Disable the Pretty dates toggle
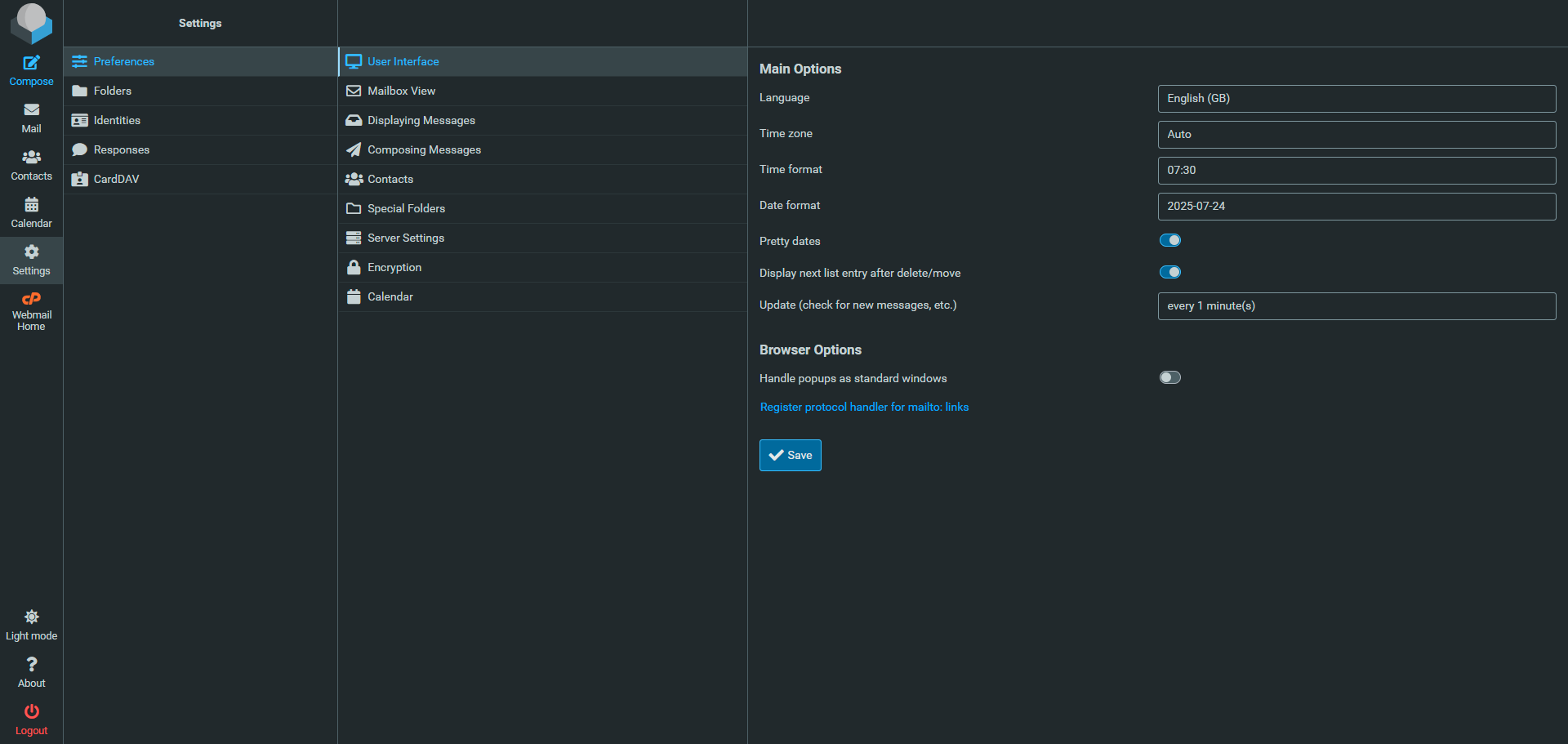Screen dimensions: 1568x744 click(1169, 240)
